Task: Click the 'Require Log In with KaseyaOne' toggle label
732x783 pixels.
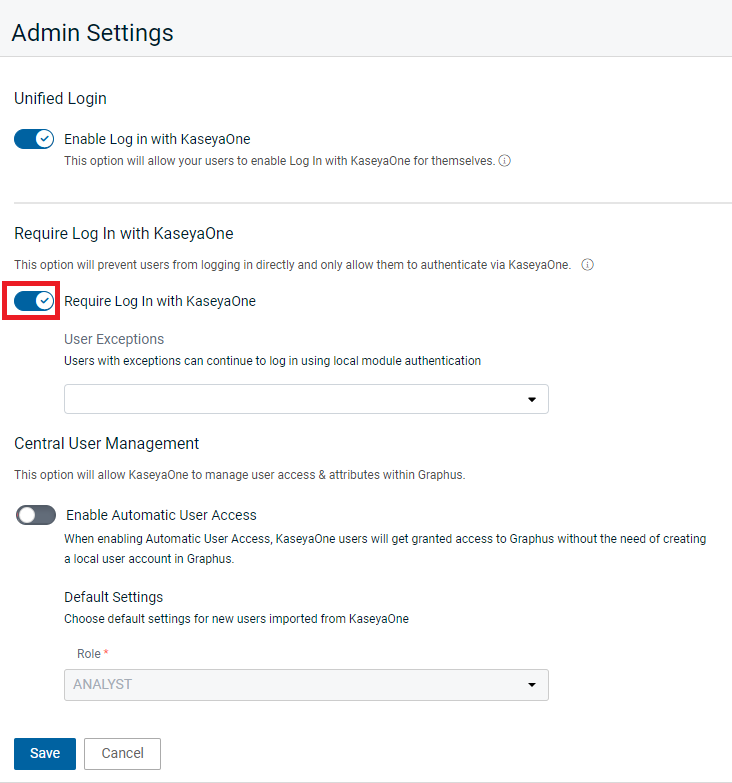Action: (x=160, y=301)
